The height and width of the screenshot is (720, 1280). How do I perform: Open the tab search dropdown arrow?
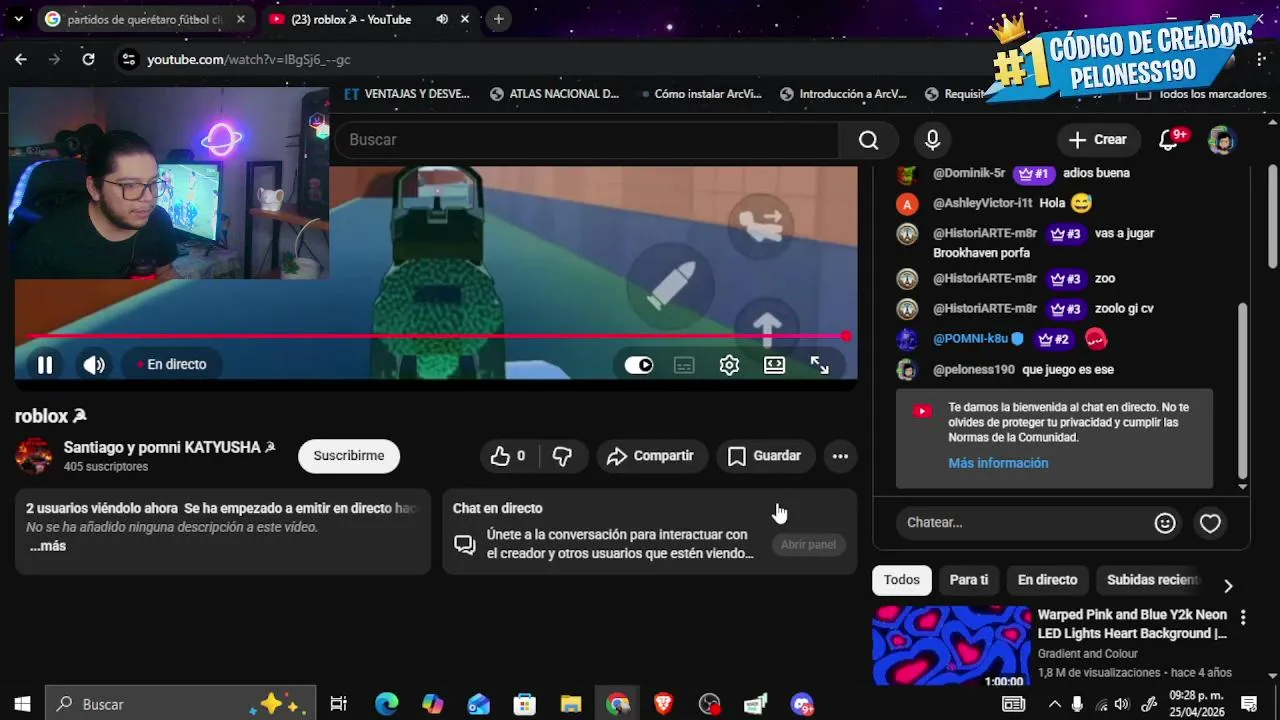(18, 19)
